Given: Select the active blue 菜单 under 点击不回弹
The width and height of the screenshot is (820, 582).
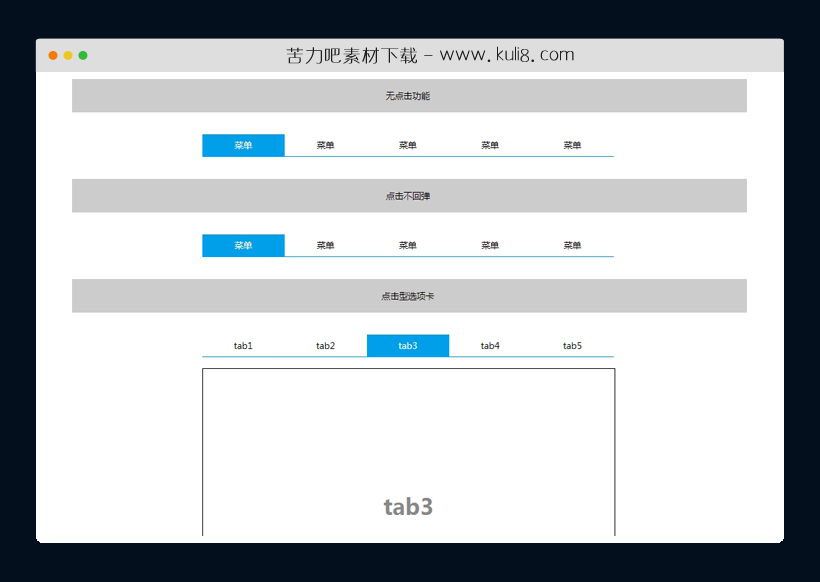Looking at the screenshot, I should tap(243, 244).
